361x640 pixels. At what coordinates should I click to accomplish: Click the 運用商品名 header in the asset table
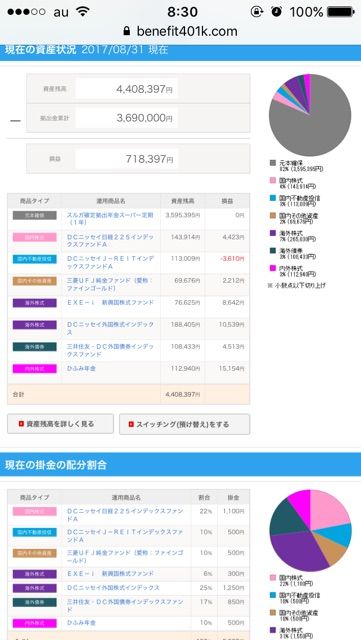coord(110,201)
